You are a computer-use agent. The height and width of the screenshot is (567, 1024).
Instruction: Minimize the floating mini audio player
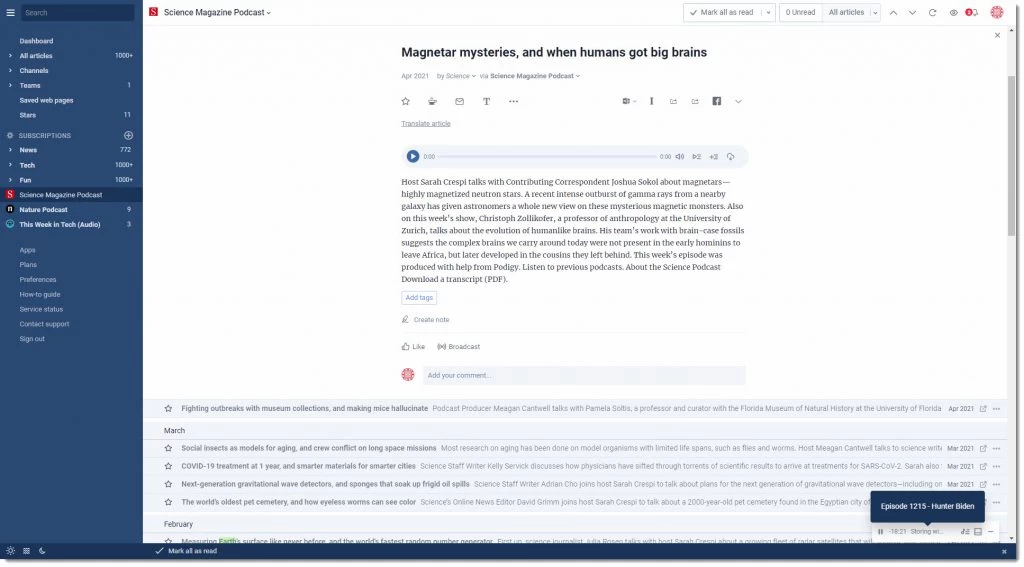pyautogui.click(x=991, y=532)
